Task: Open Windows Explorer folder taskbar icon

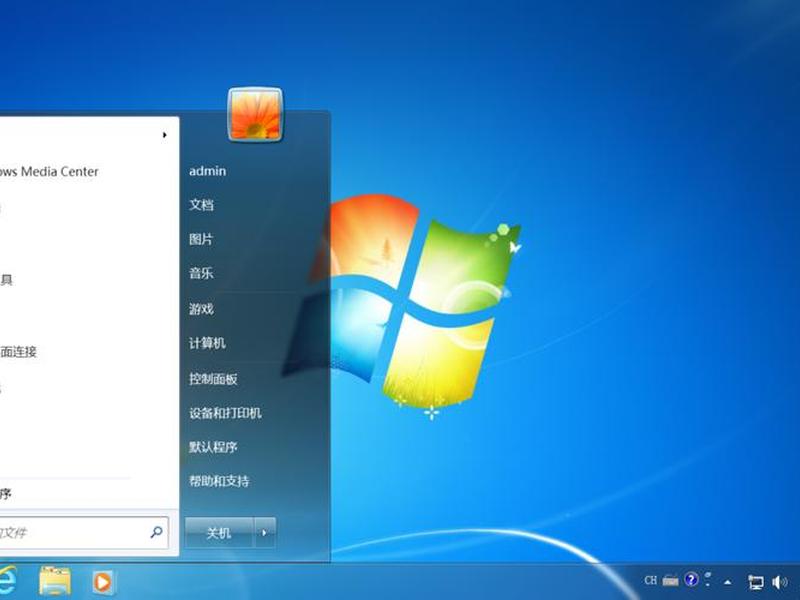Action: [x=55, y=581]
